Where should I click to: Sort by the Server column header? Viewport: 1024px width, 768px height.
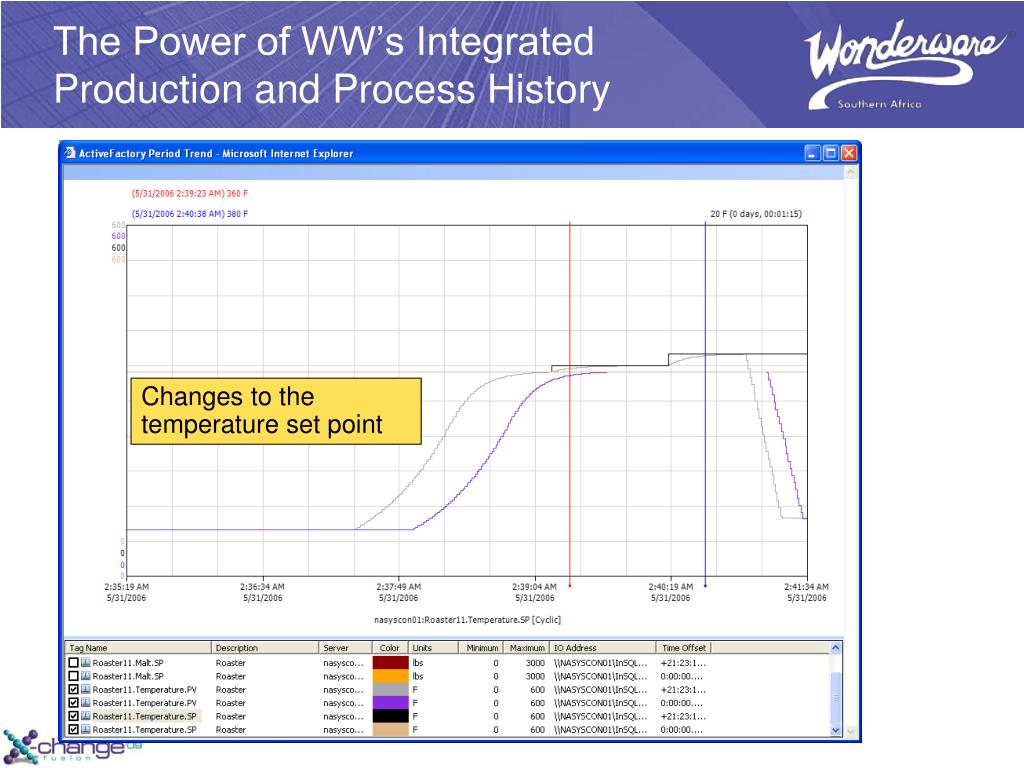(x=345, y=648)
